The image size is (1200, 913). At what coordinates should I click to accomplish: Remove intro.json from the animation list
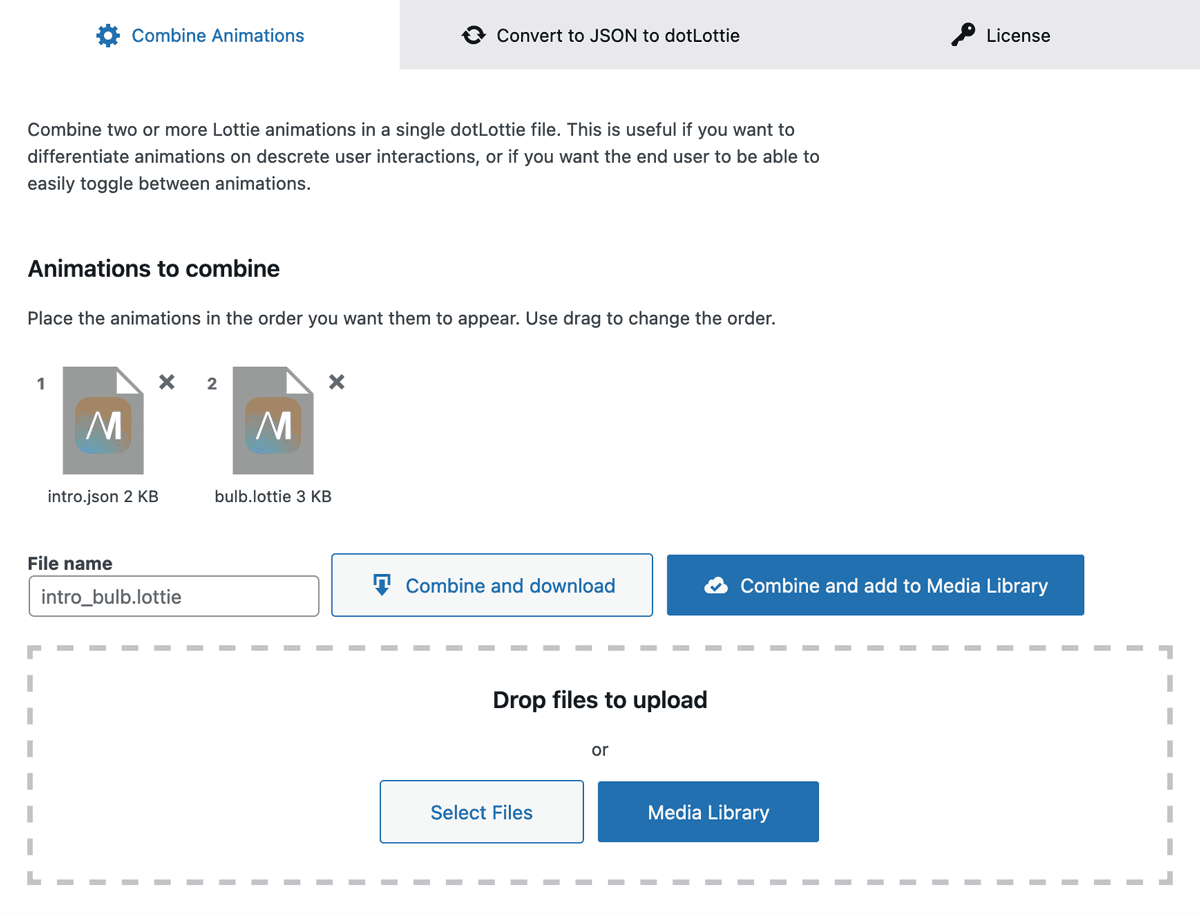[x=167, y=382]
